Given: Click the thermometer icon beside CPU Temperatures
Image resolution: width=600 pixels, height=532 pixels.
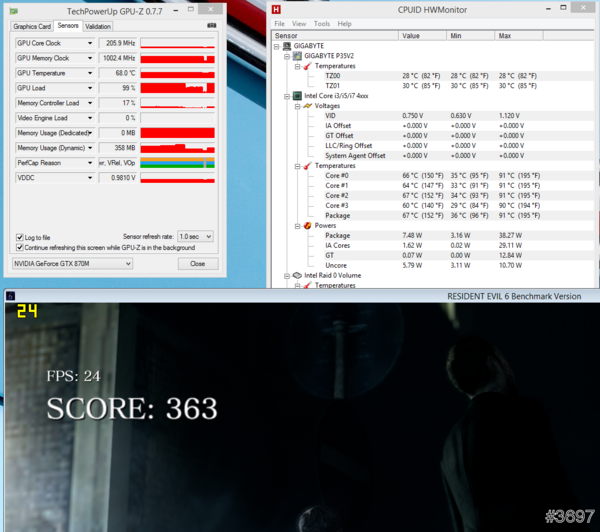Looking at the screenshot, I should (307, 166).
